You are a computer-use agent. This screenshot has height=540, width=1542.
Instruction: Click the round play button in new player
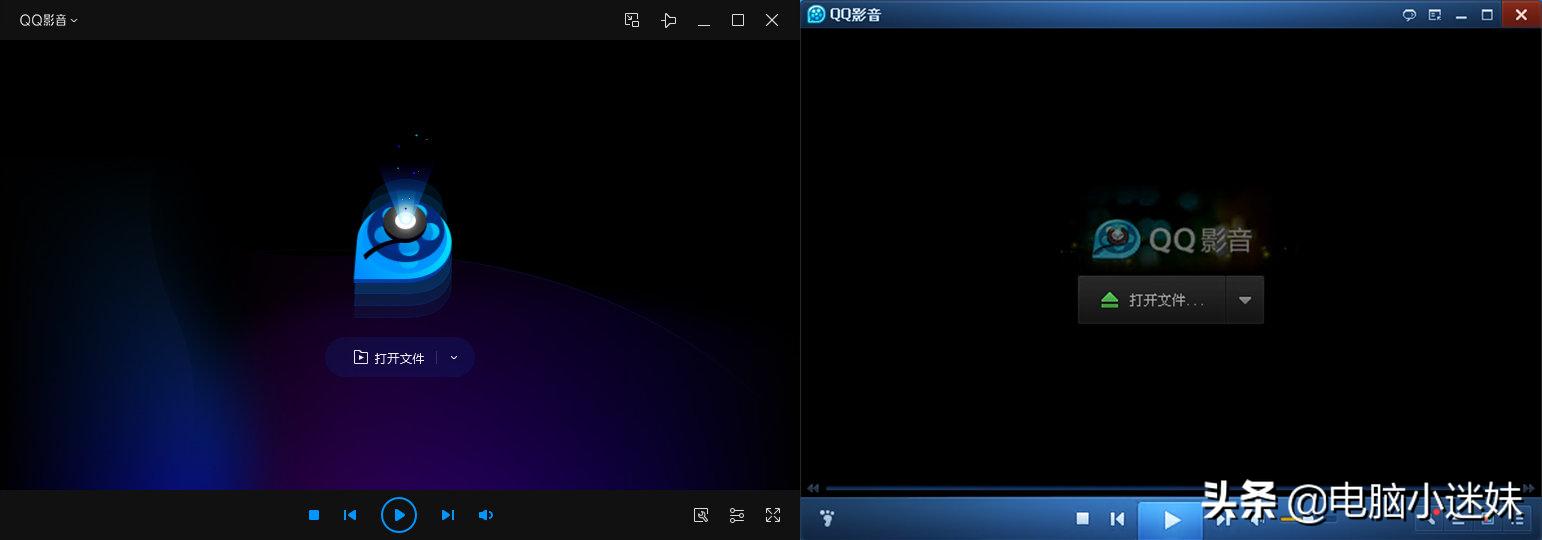(398, 515)
